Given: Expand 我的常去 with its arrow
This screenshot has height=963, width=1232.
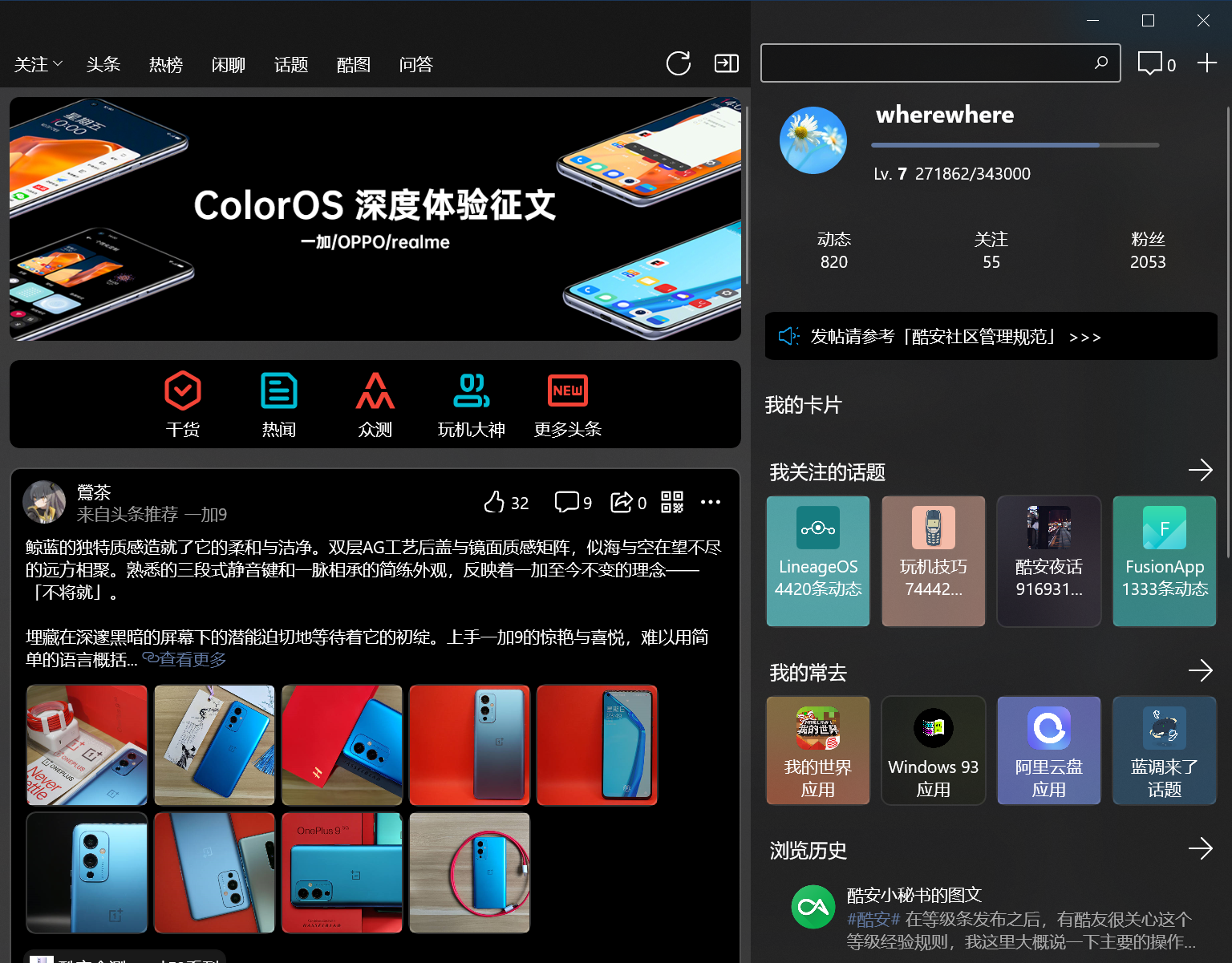Looking at the screenshot, I should tap(1201, 670).
